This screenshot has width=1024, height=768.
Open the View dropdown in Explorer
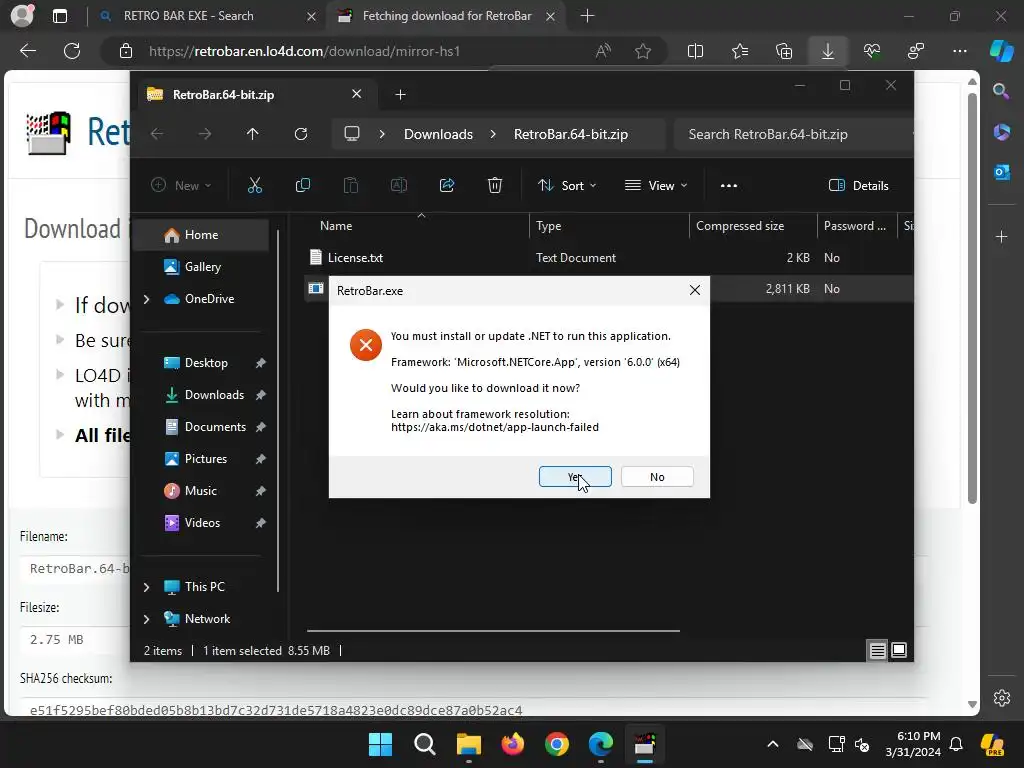[656, 185]
